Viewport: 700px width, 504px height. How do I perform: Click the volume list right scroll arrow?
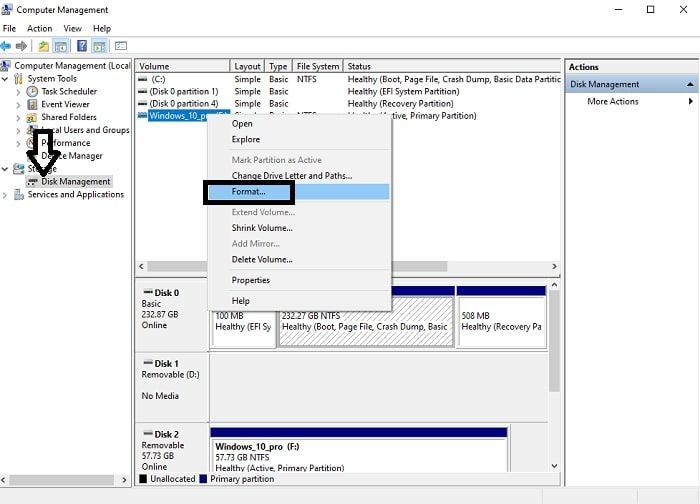[x=554, y=266]
